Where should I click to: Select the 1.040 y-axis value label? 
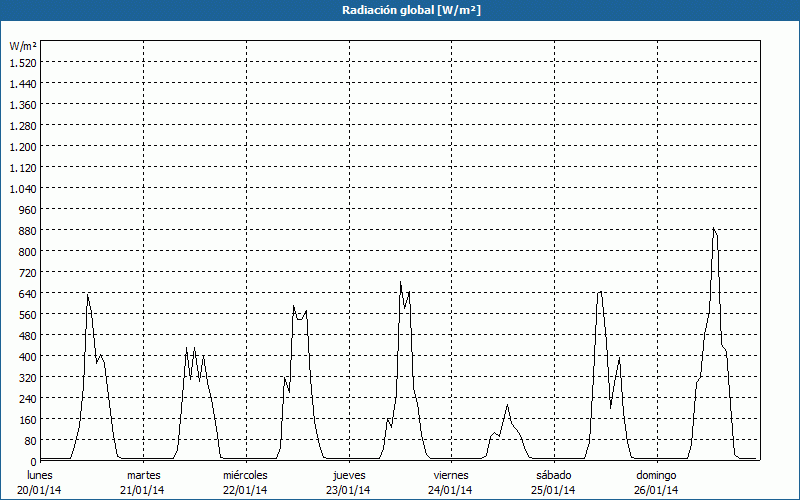click(23, 189)
